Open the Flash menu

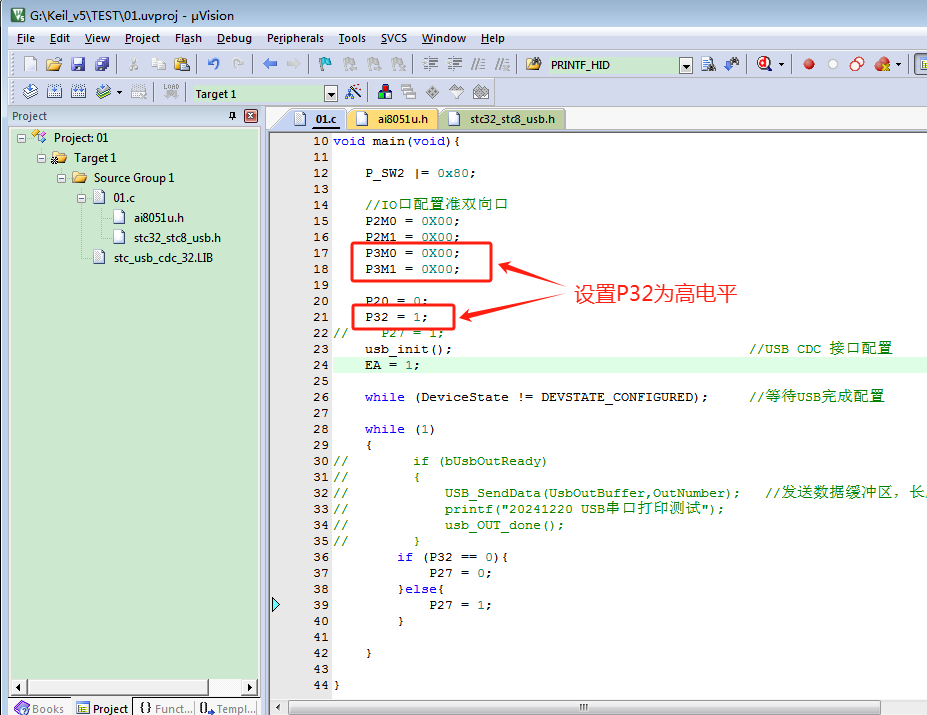pos(188,38)
